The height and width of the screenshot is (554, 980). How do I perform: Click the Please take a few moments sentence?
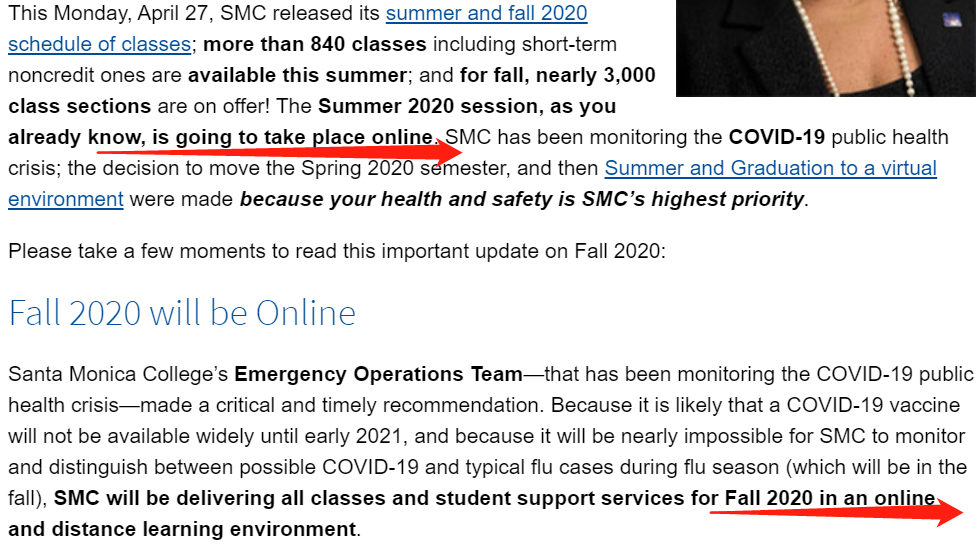tap(335, 250)
